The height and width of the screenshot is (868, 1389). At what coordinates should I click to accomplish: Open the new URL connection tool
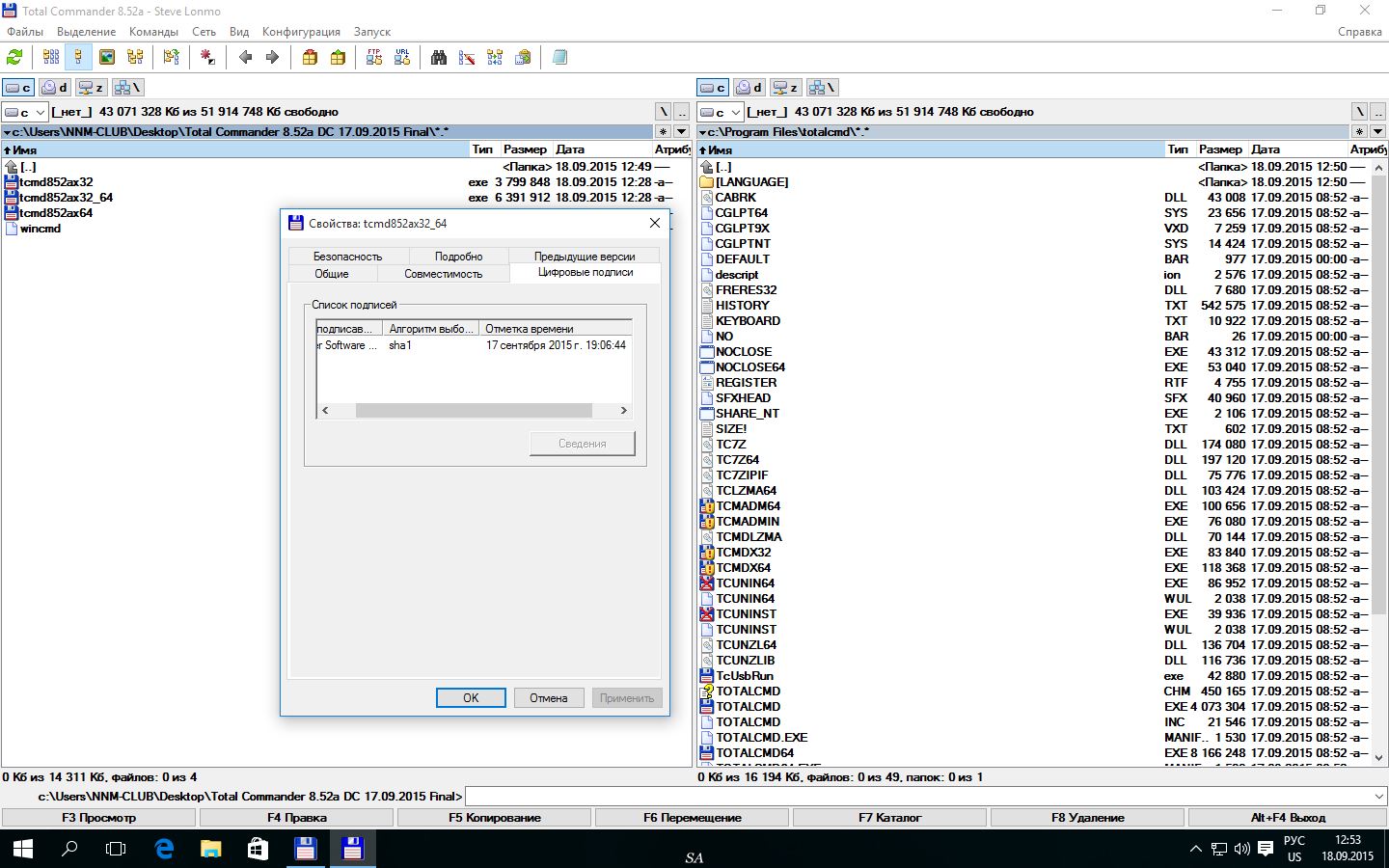pos(402,58)
